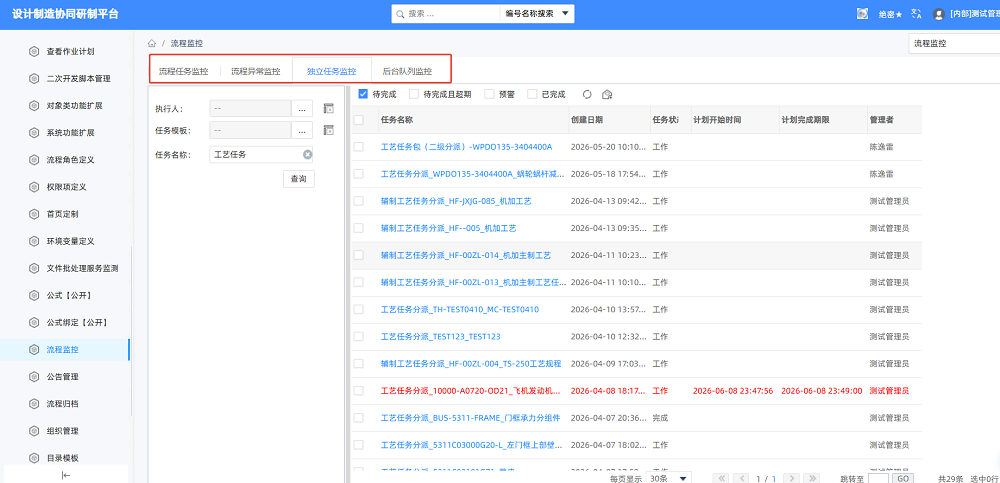This screenshot has width=1000, height=483.
Task: Click the 二次开发脚本管理 sidebar icon
Action: 34,78
